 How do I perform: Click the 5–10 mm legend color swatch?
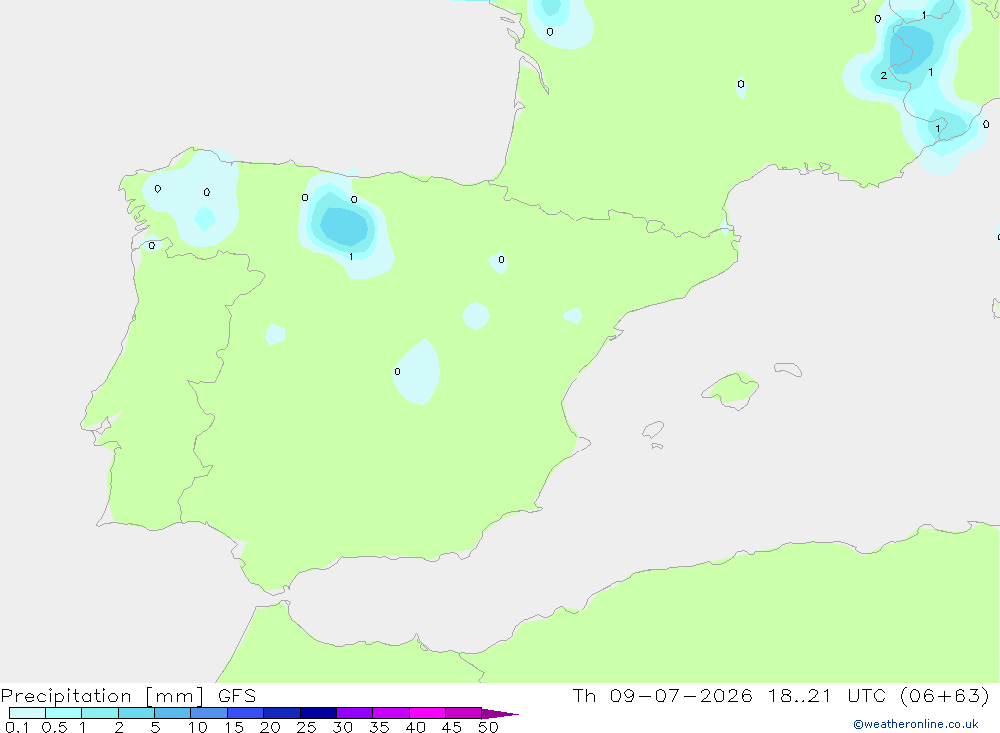click(x=172, y=713)
